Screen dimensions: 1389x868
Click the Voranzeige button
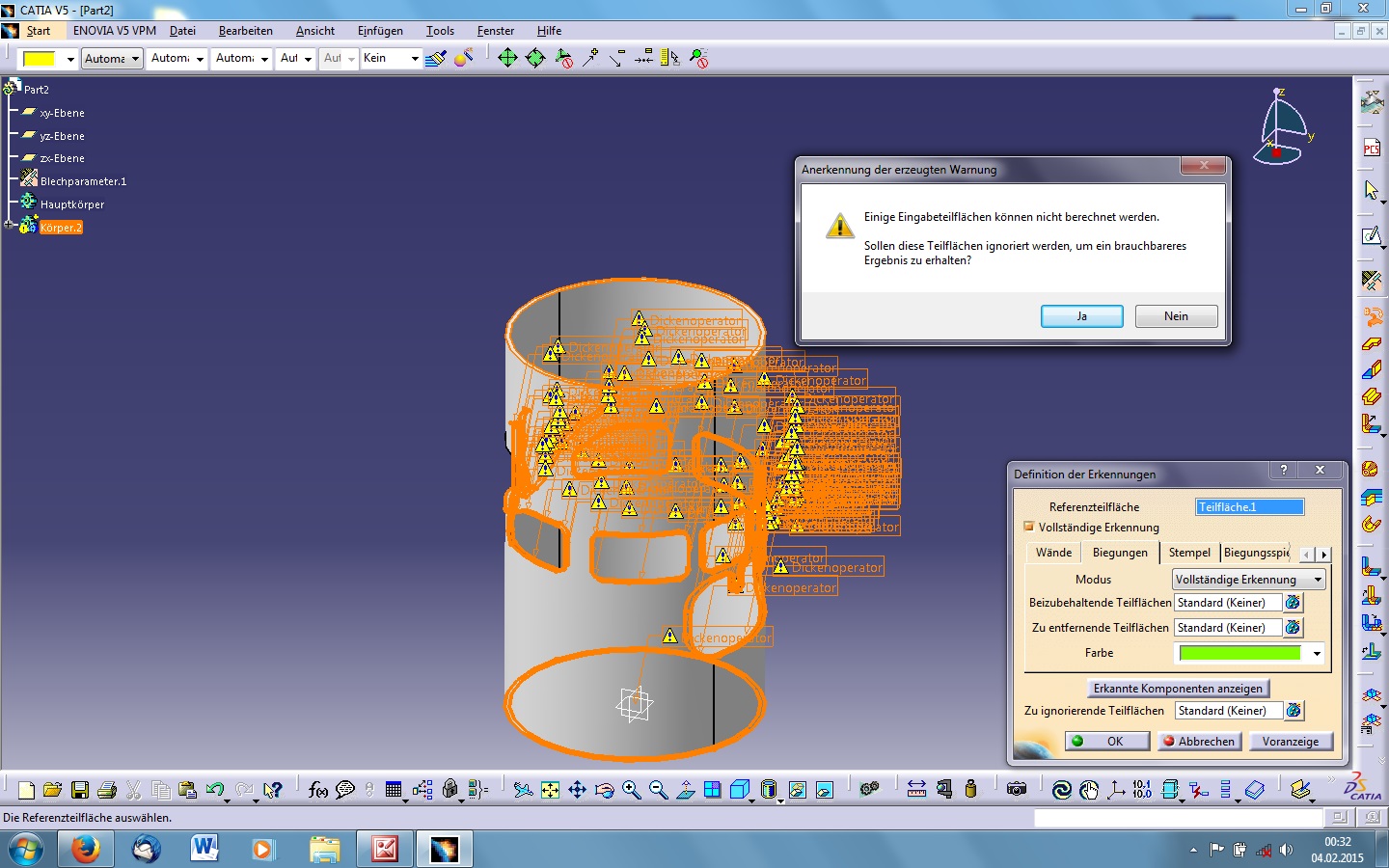coord(1291,741)
